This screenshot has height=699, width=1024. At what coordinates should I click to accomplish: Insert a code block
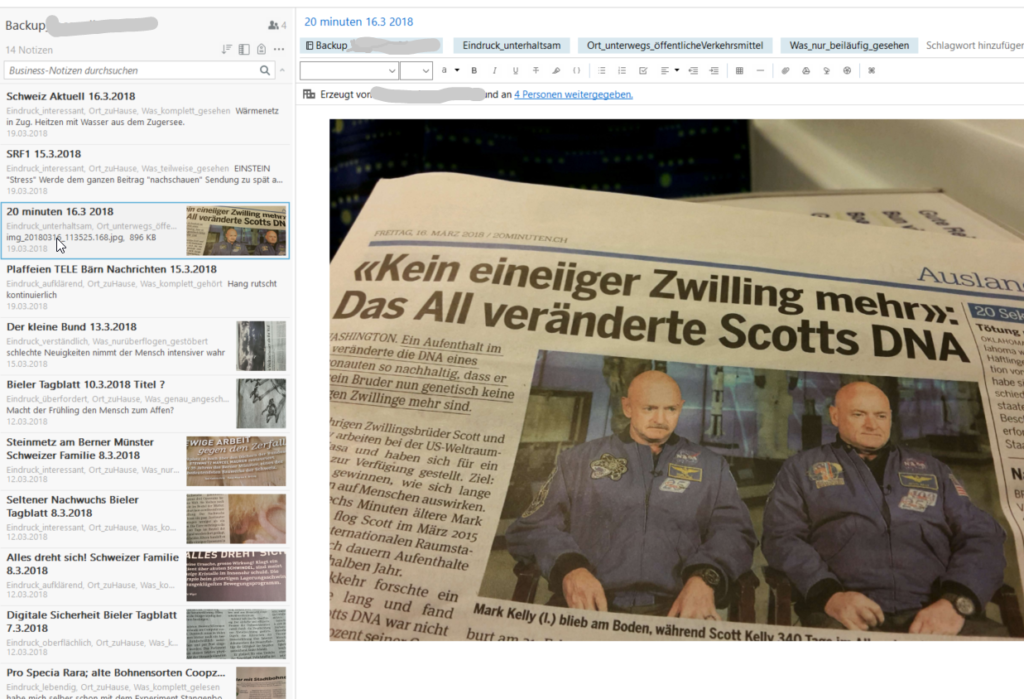576,71
